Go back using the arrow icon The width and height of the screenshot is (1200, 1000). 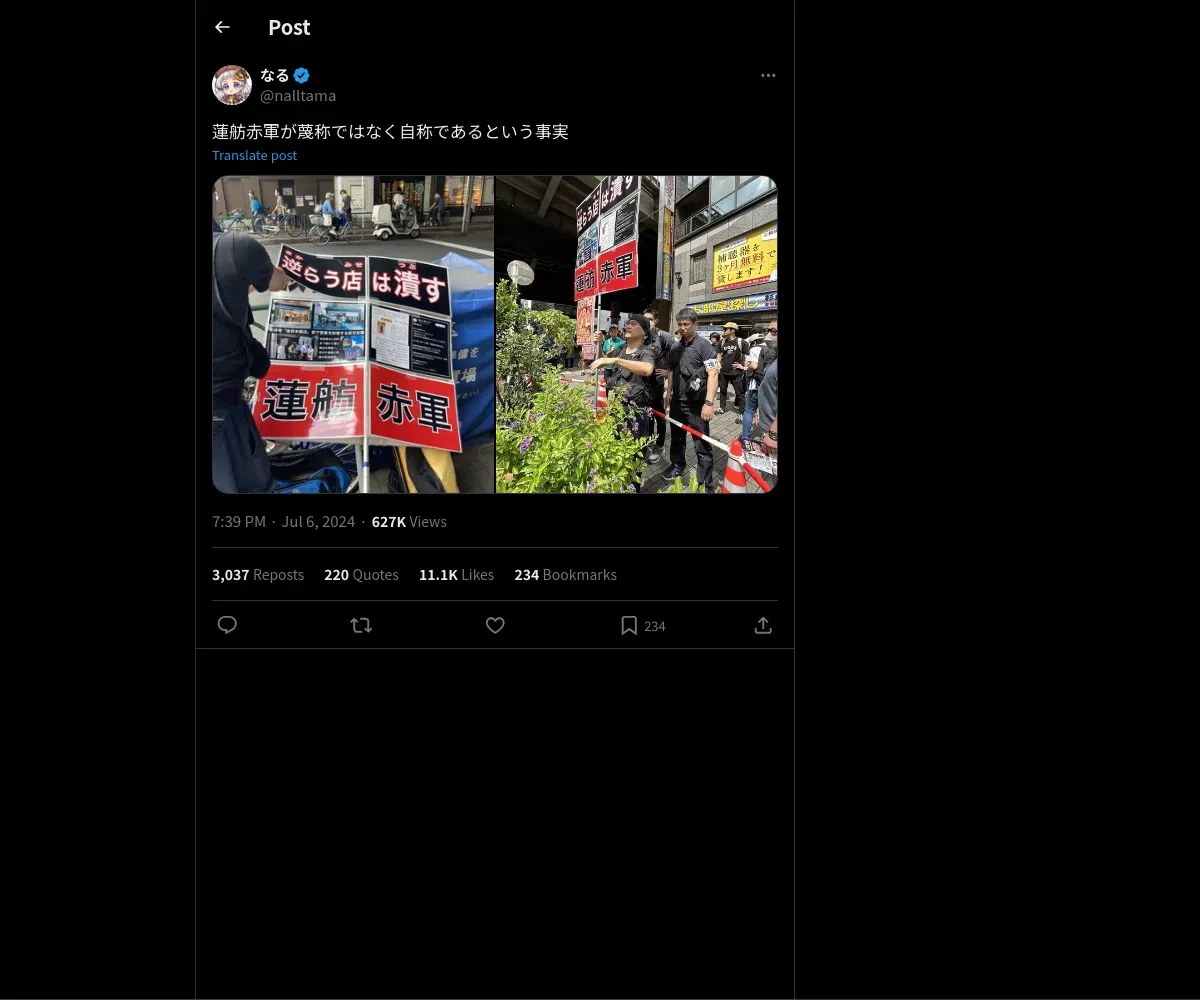(222, 27)
